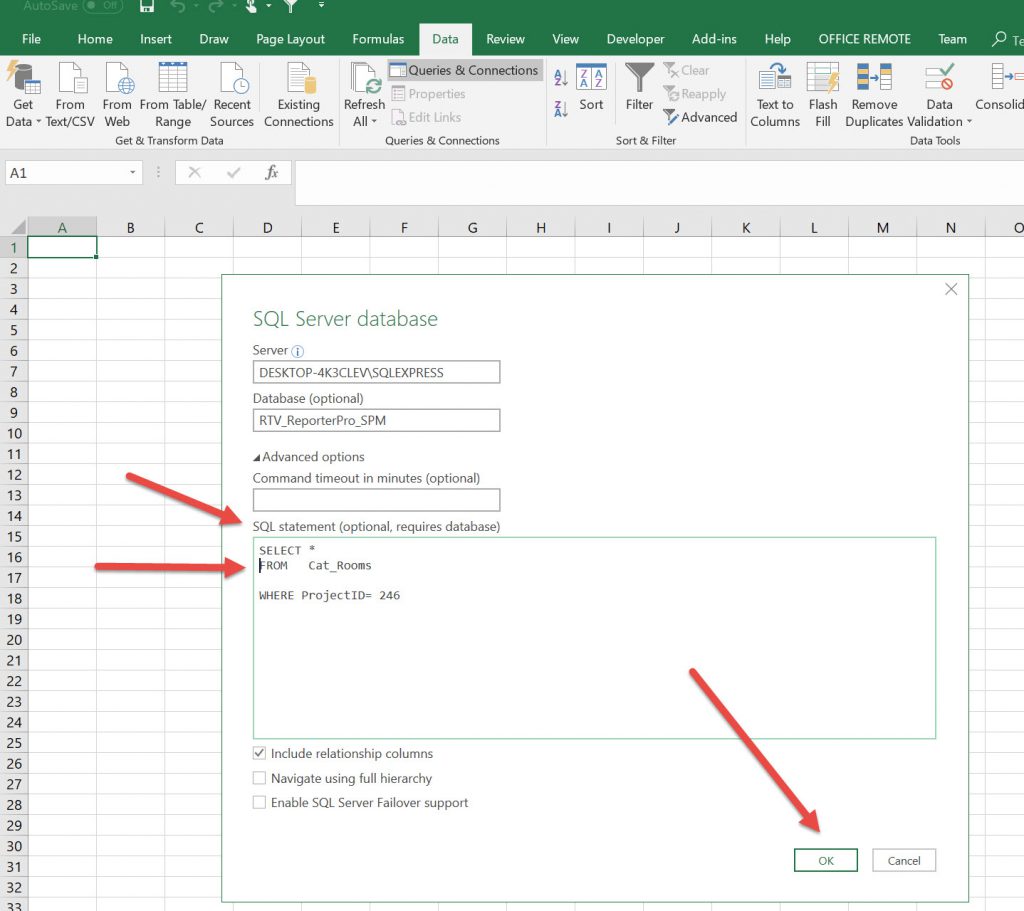1024x911 pixels.
Task: Enable SQL Server Failover support checkbox
Action: click(x=260, y=803)
